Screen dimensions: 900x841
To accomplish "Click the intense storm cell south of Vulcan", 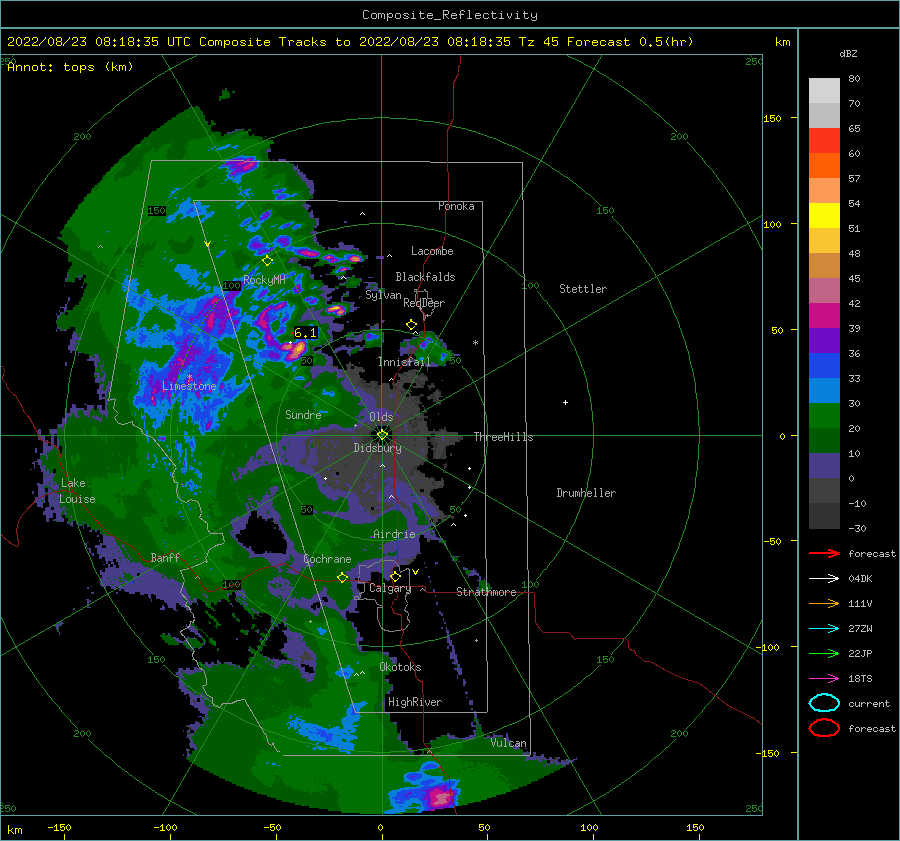I will (x=441, y=798).
